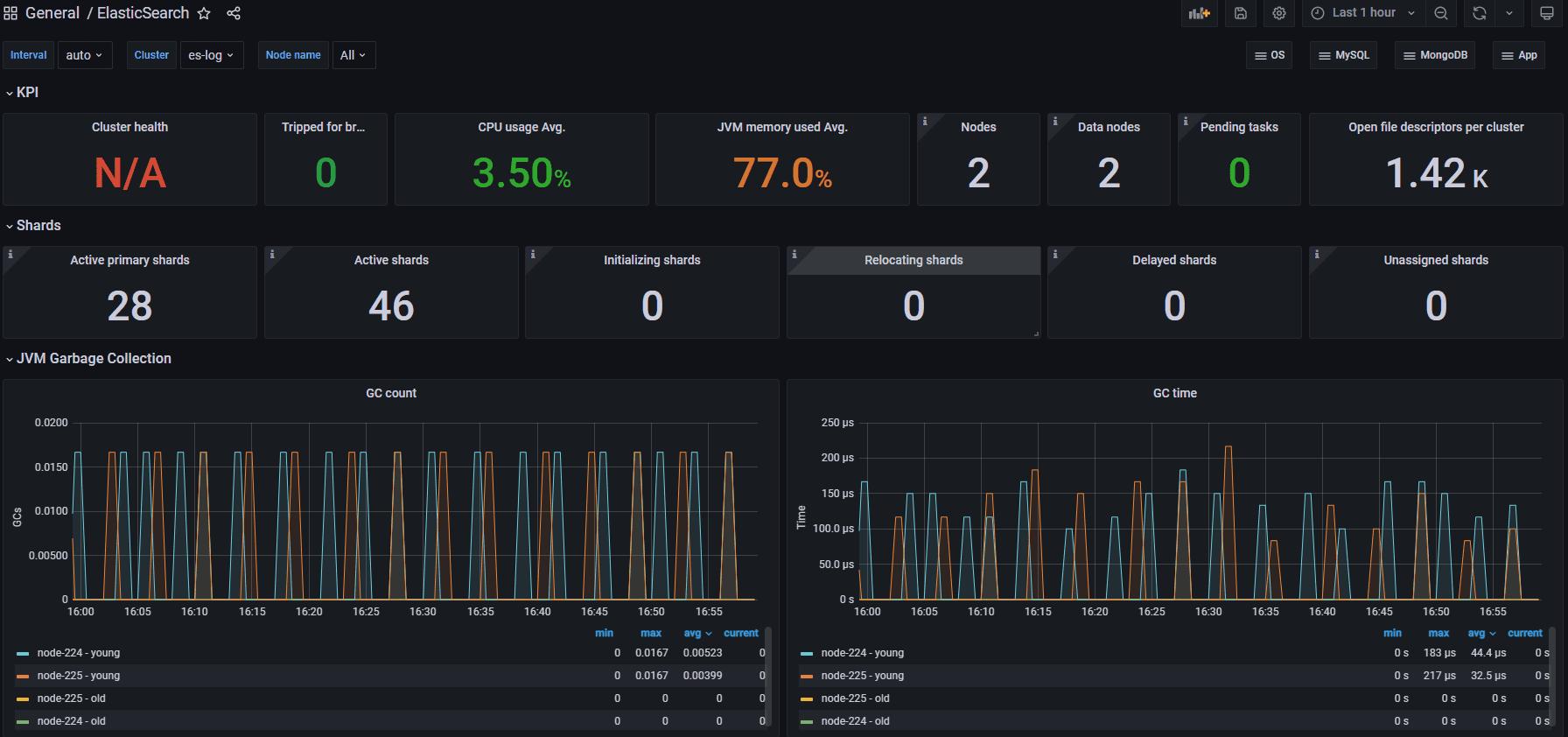Collapse the JVM Garbage Collection row
This screenshot has height=737, width=1568.
[93, 359]
